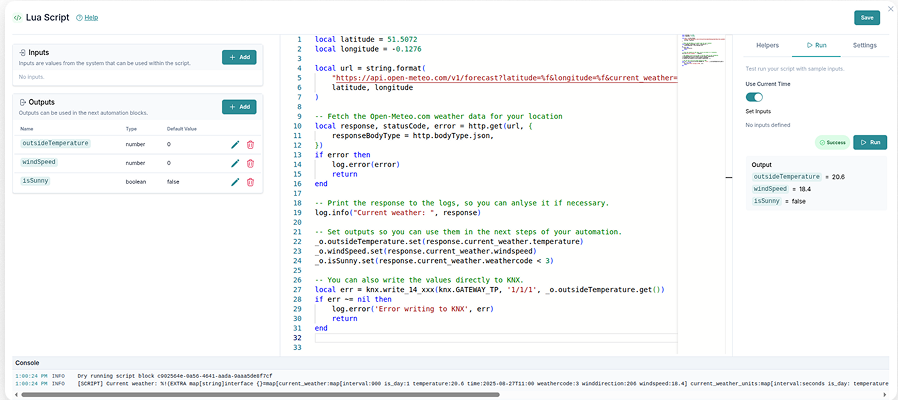This screenshot has width=898, height=400.
Task: Click the local latitude = 51.5072 code line
Action: (x=366, y=40)
